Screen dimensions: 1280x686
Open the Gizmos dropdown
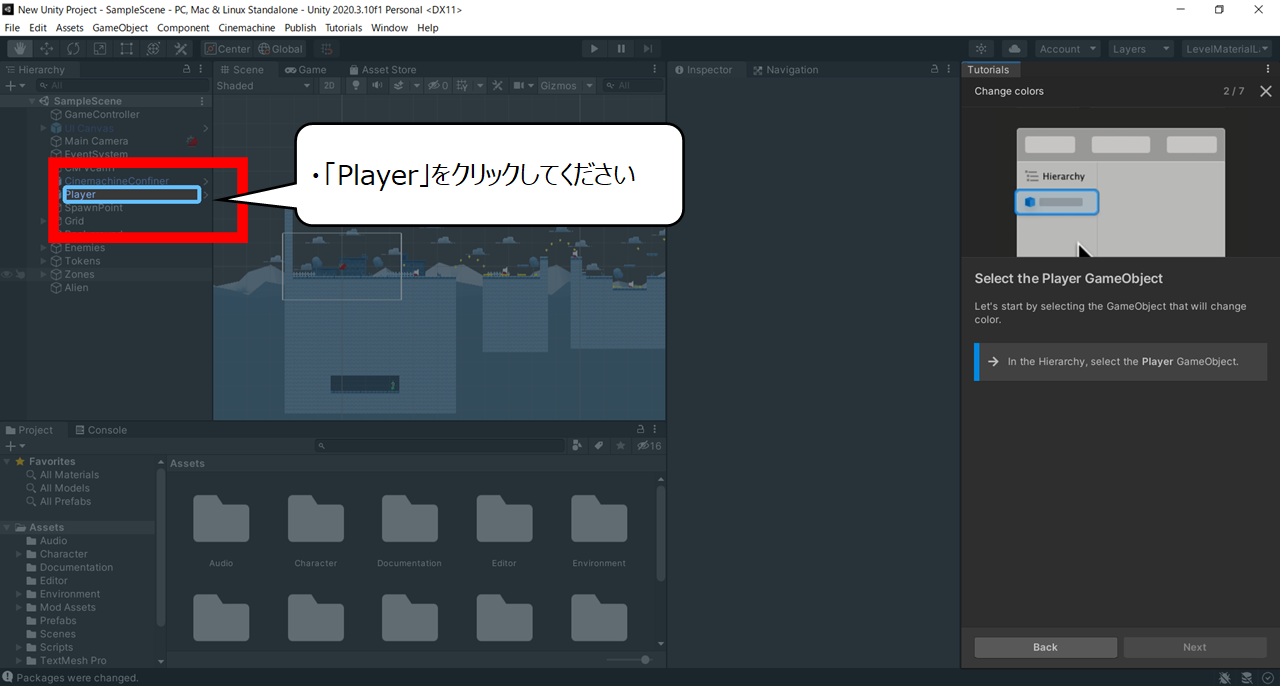point(566,86)
